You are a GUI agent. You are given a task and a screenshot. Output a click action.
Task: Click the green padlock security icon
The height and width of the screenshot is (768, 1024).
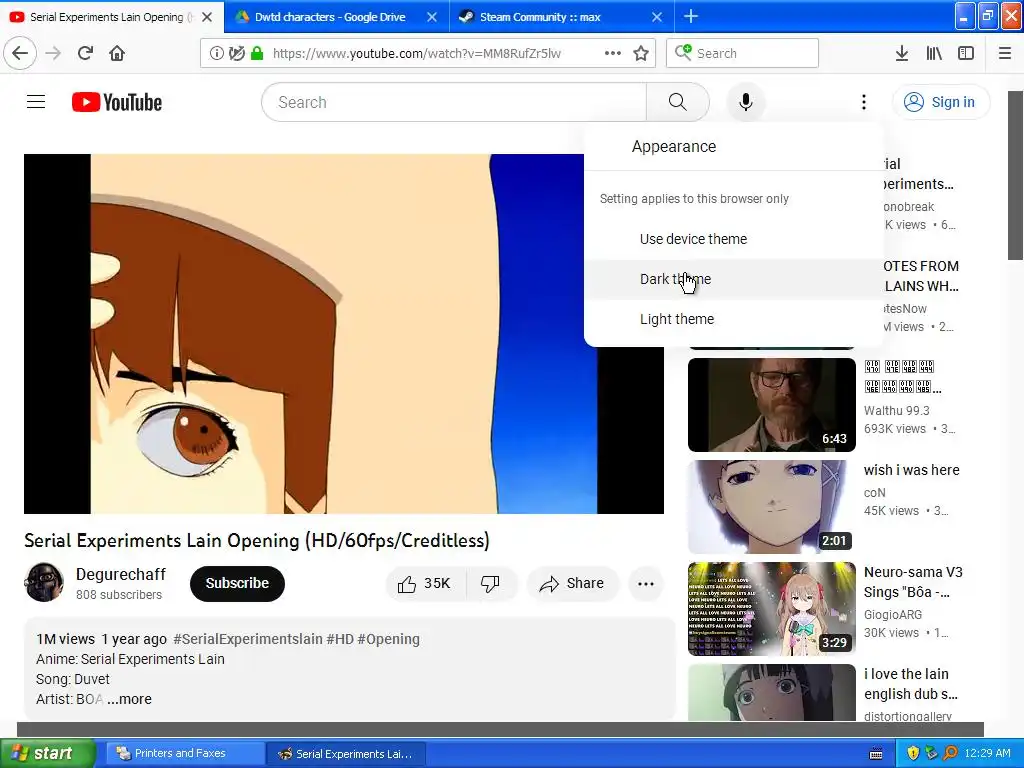point(257,53)
